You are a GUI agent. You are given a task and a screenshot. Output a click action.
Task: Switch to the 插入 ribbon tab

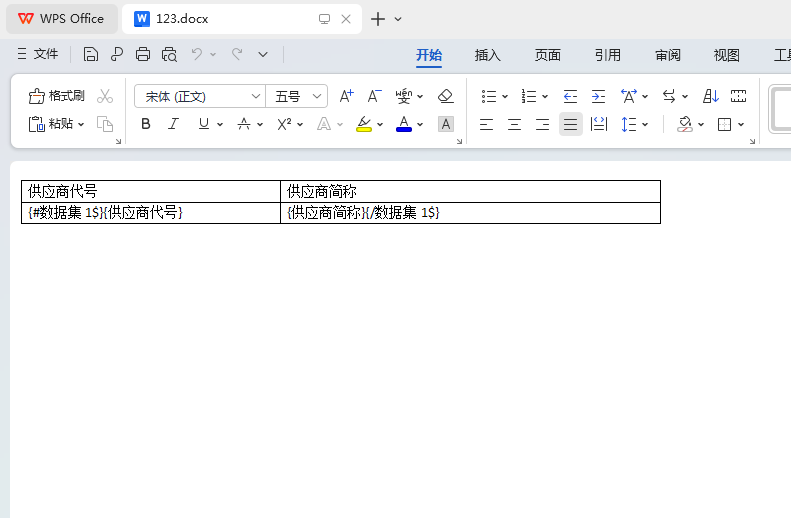(x=487, y=55)
